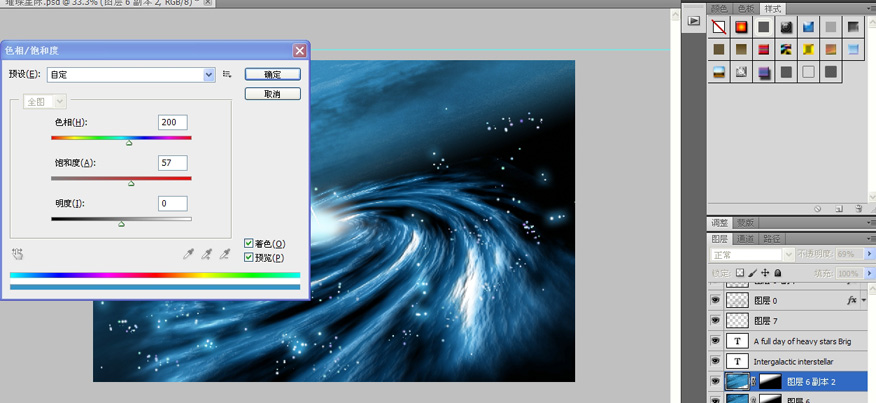Hide the 图层 0 layer
This screenshot has height=403, width=876.
click(x=715, y=300)
